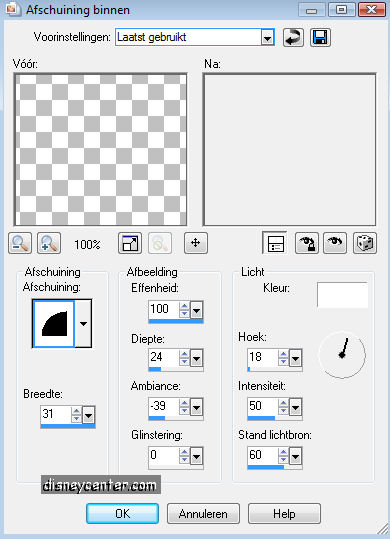
Task: Click the Stand lichtbron field showing 60
Action: pyautogui.click(x=263, y=456)
